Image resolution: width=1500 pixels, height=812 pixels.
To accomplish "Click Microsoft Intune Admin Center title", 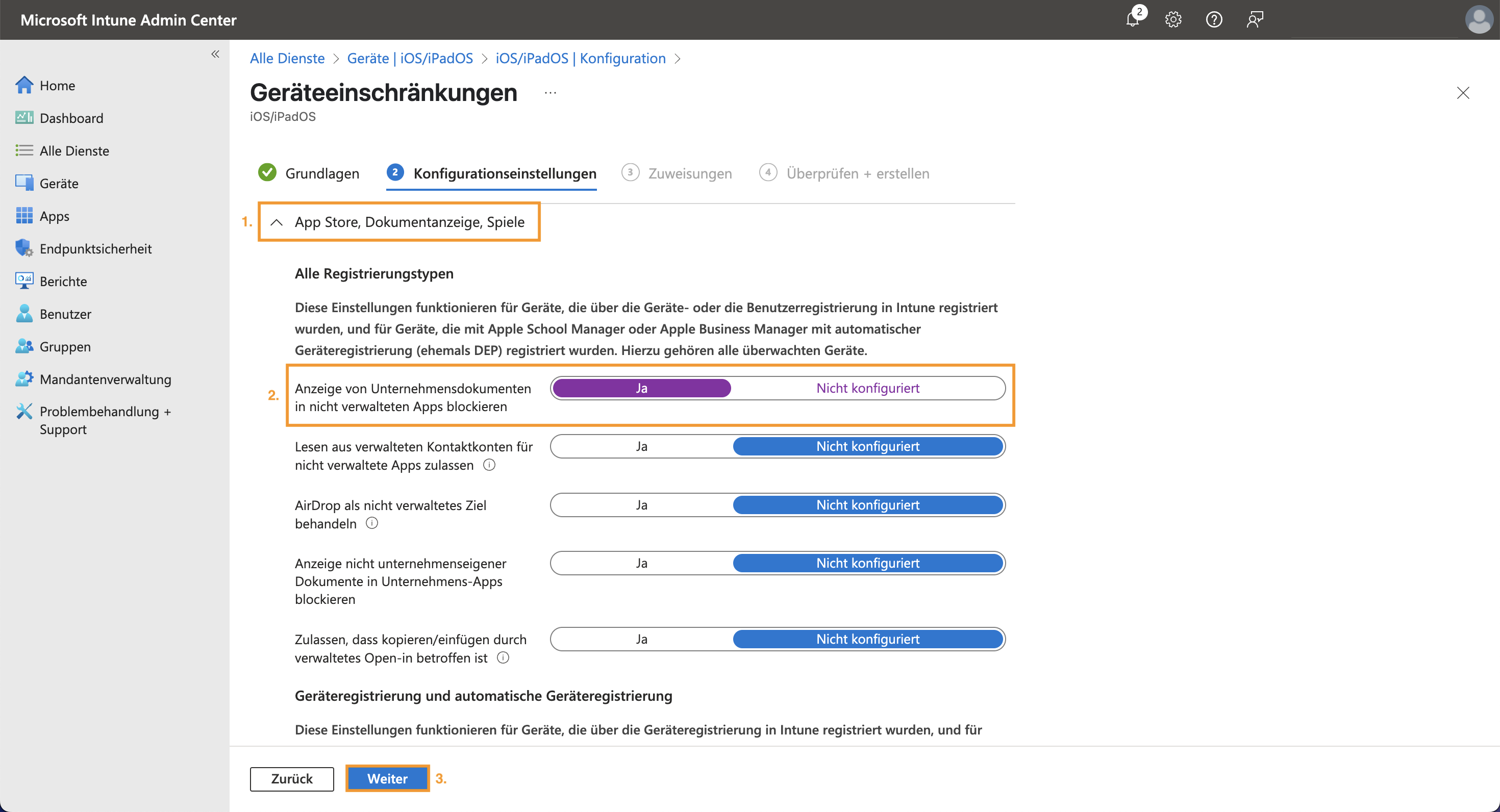I will 128,20.
